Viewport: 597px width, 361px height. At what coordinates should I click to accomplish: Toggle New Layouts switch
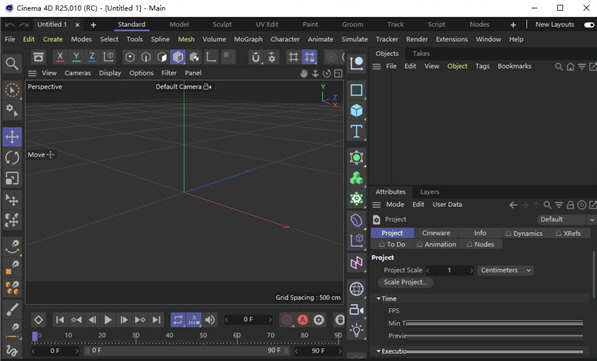click(589, 25)
